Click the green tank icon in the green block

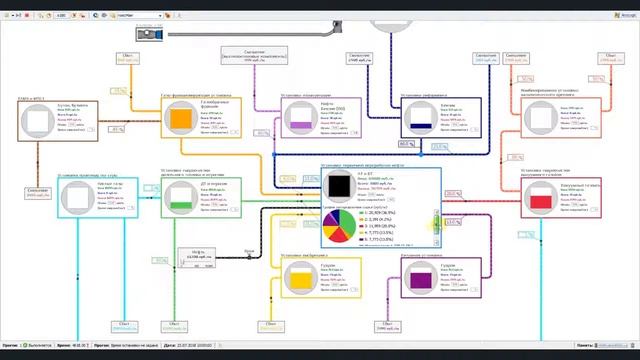pos(181,198)
